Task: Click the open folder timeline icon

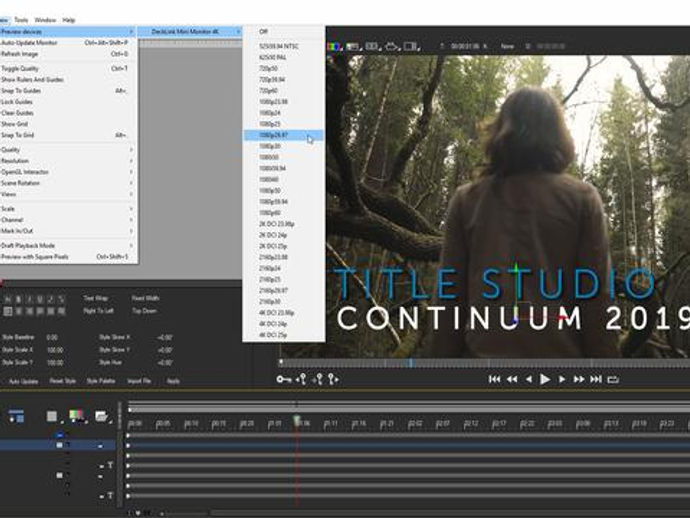Action: pos(102,416)
